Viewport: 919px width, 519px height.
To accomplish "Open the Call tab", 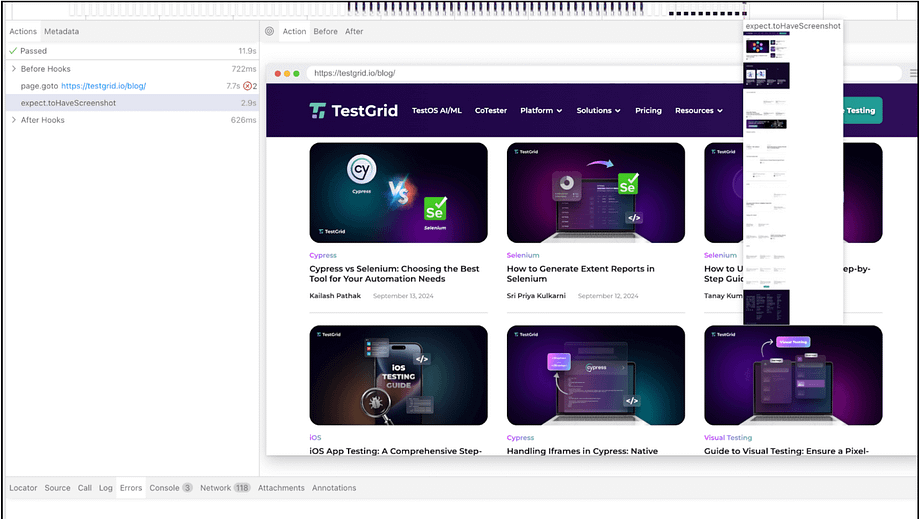I will (85, 487).
